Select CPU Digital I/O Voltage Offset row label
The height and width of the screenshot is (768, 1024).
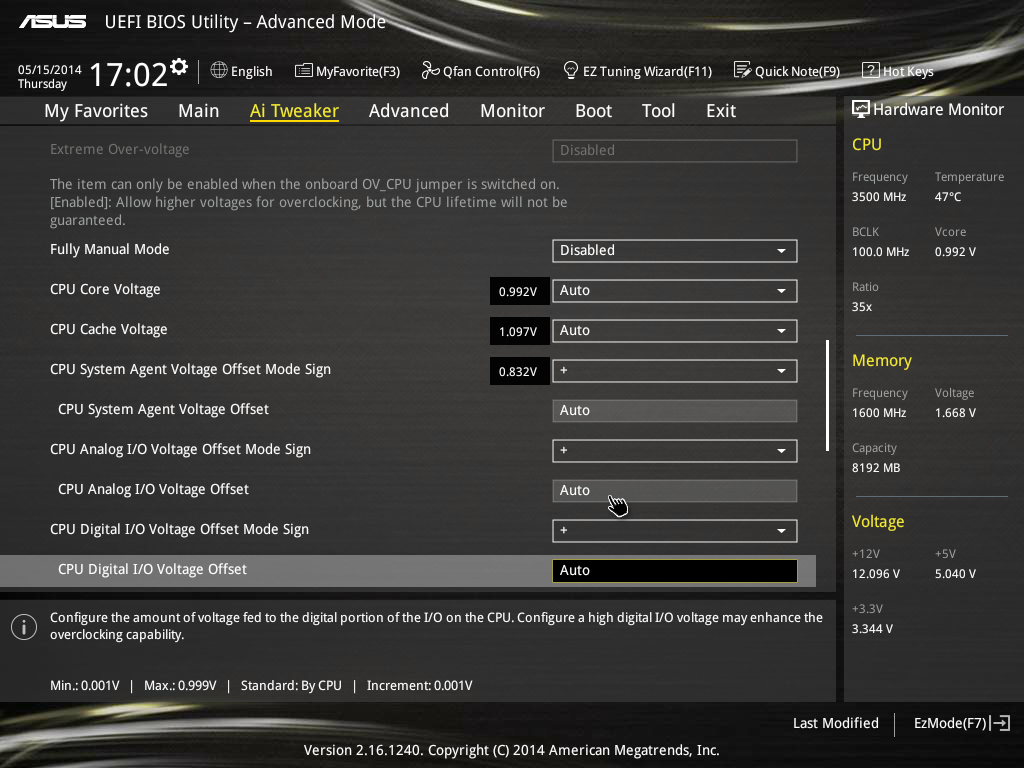pos(152,569)
